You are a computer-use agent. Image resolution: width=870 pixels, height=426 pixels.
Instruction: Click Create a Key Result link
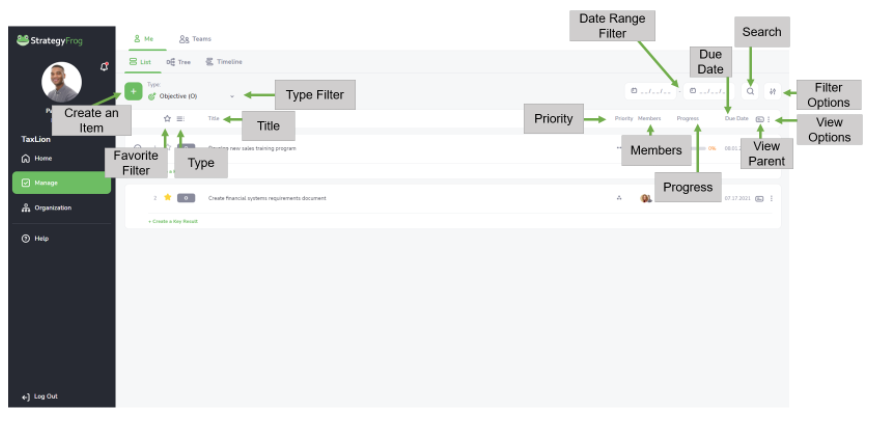pos(173,221)
